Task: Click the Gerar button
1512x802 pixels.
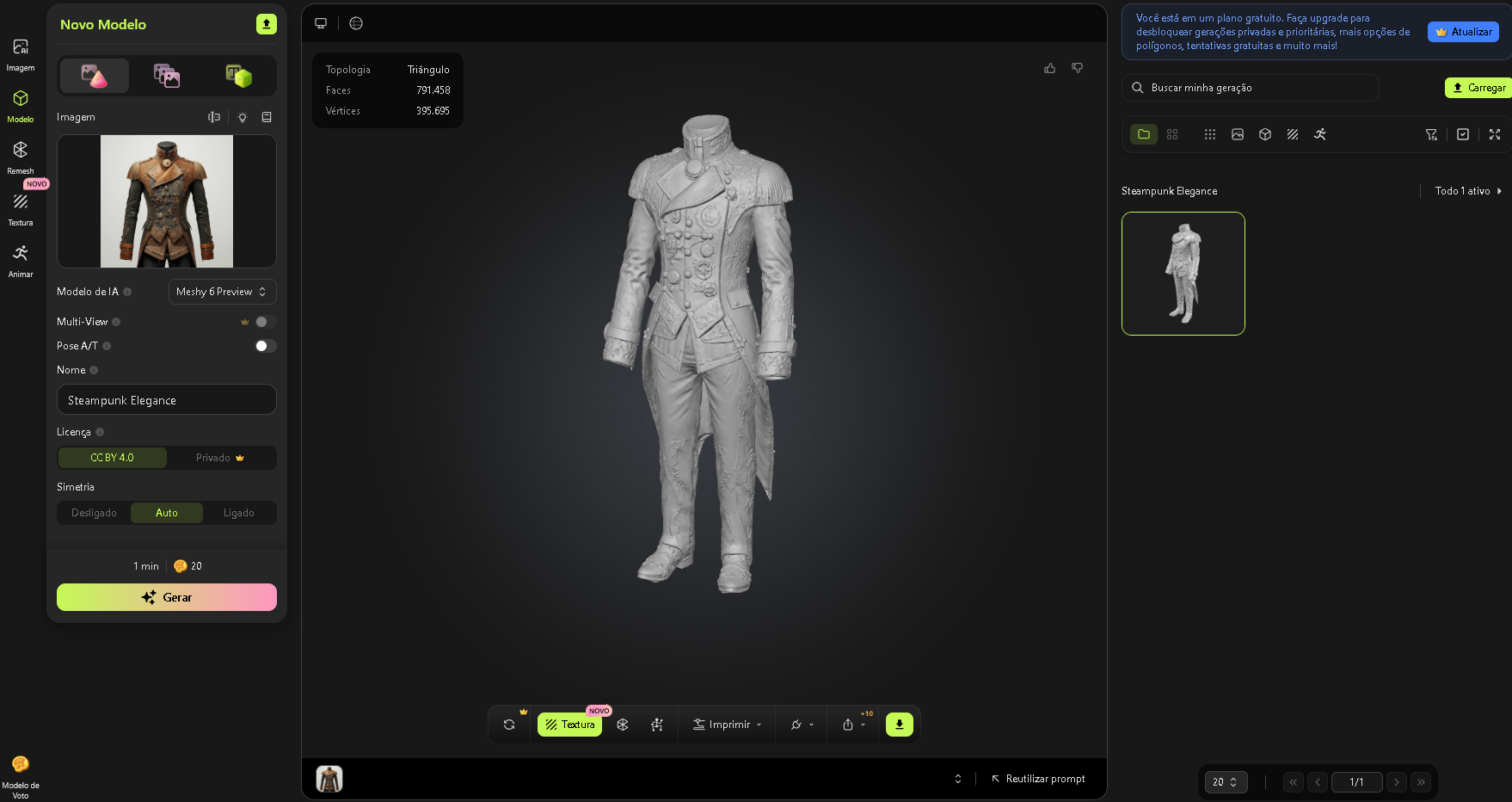Action: pyautogui.click(x=167, y=597)
